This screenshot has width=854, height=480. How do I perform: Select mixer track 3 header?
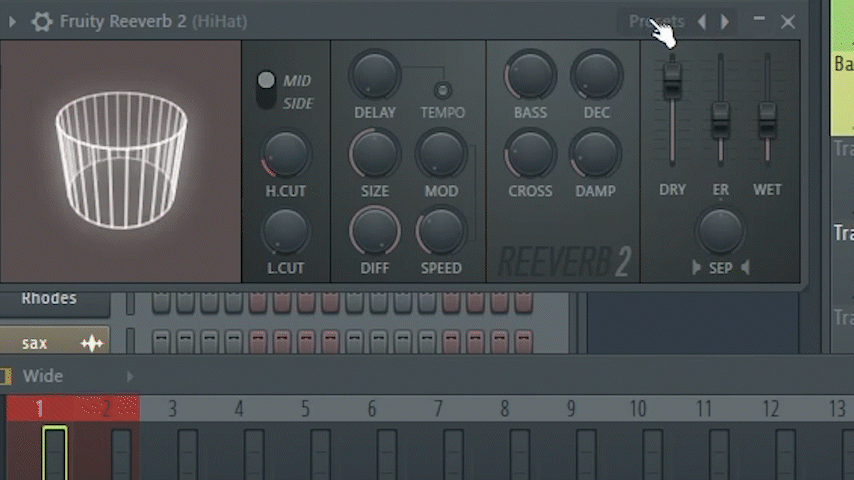pyautogui.click(x=172, y=408)
